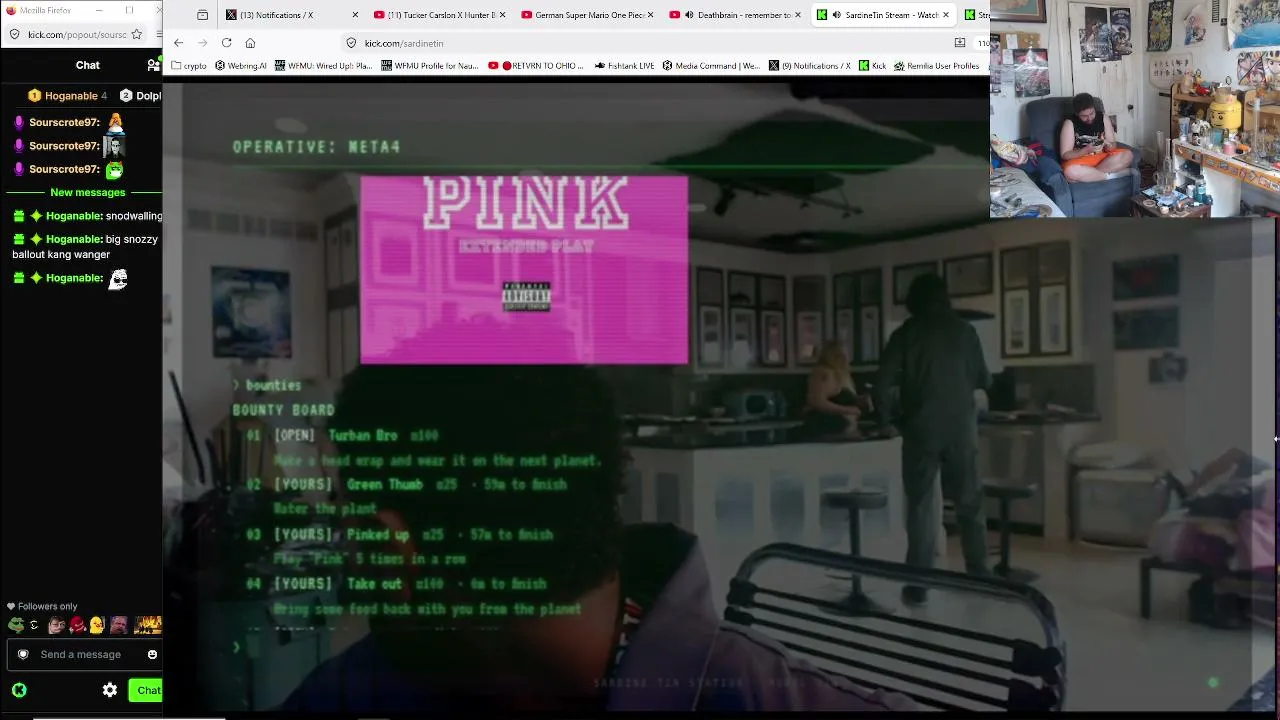Viewport: 1280px width, 720px height.
Task: Pick the glasses face quick emote
Action: click(x=56, y=625)
